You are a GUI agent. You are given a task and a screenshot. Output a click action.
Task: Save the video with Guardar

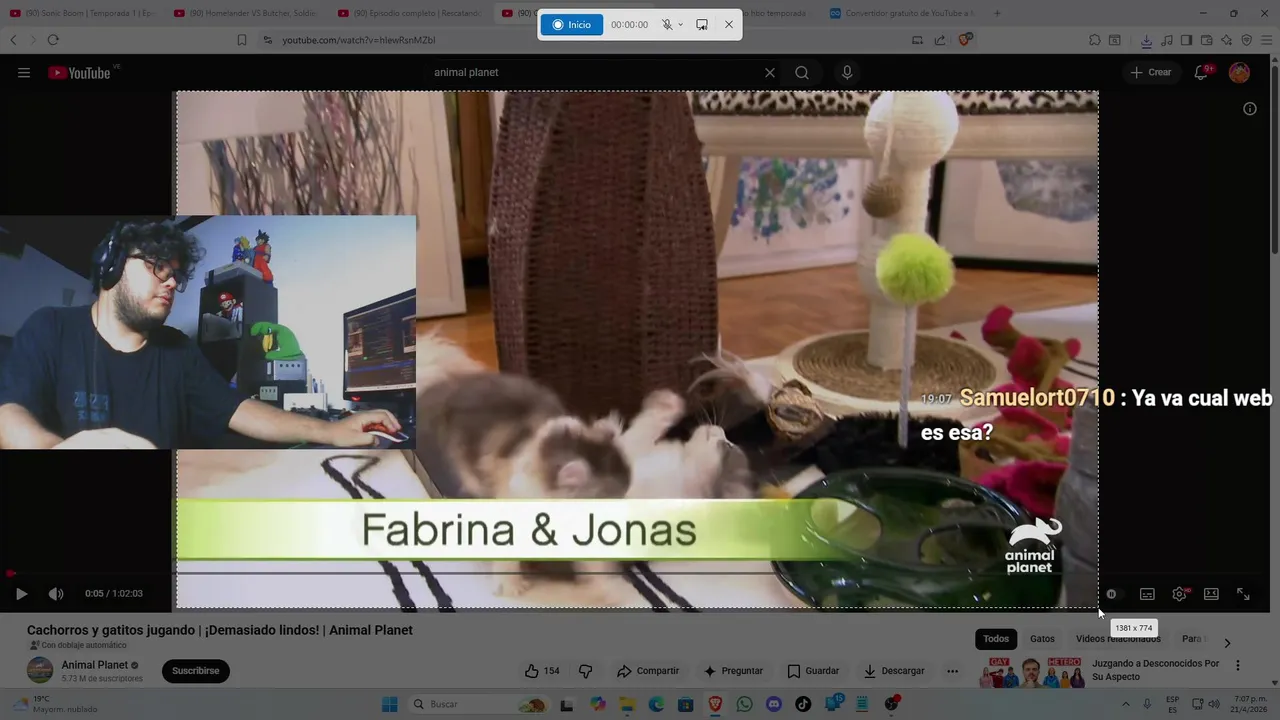click(813, 671)
